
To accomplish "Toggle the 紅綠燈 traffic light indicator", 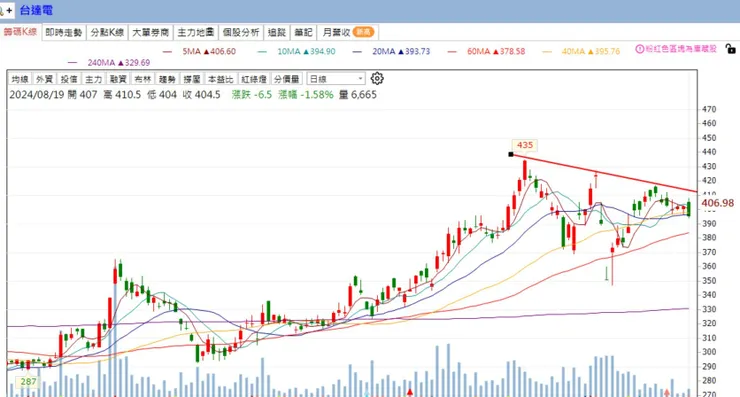I will point(254,79).
